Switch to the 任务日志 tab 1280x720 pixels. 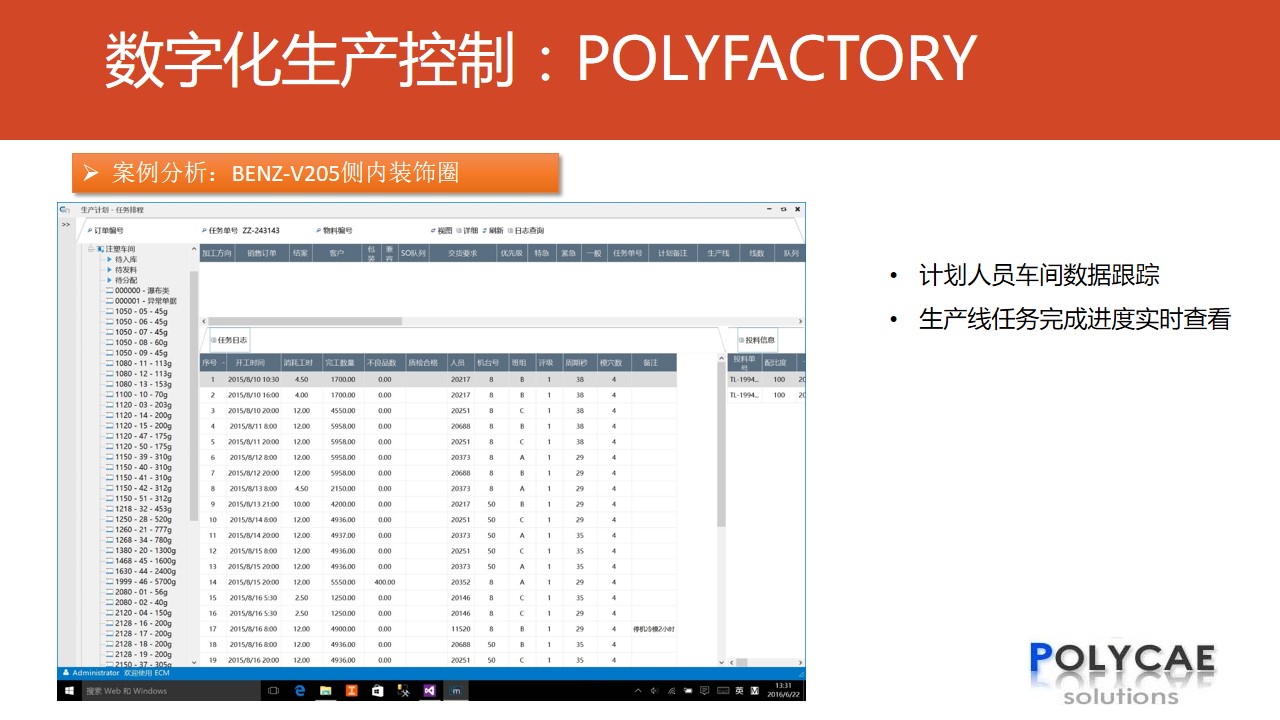tap(230, 340)
